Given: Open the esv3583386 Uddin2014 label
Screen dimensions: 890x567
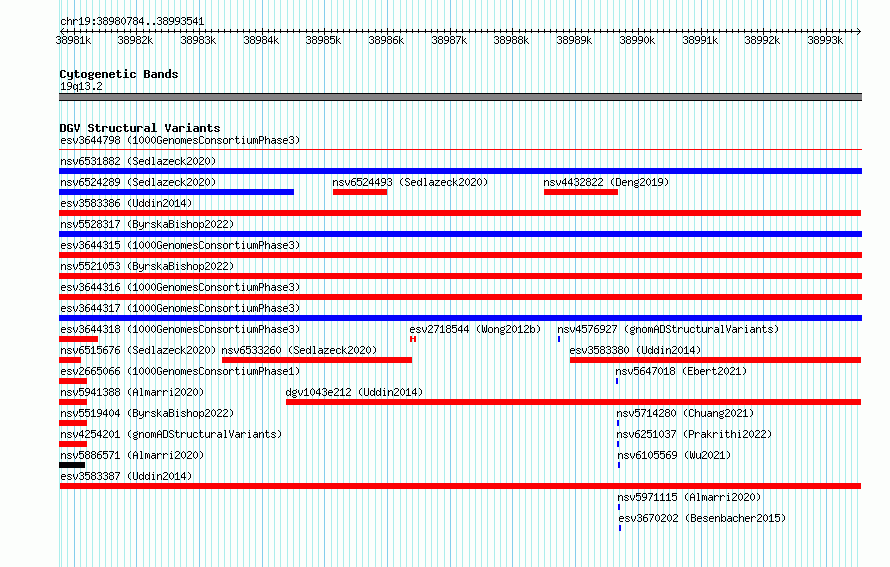Looking at the screenshot, I should coord(126,203).
